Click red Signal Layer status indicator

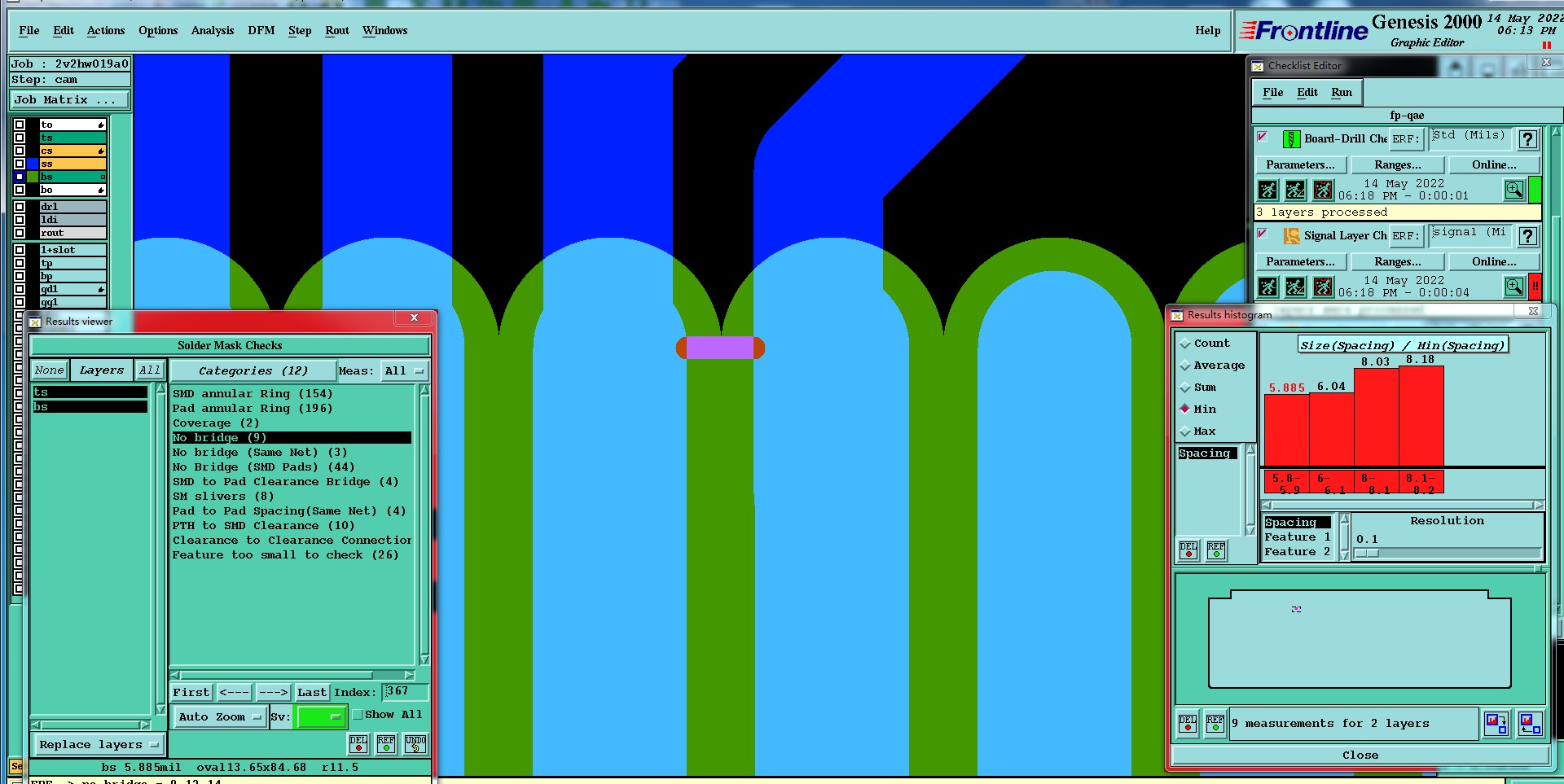(1535, 287)
